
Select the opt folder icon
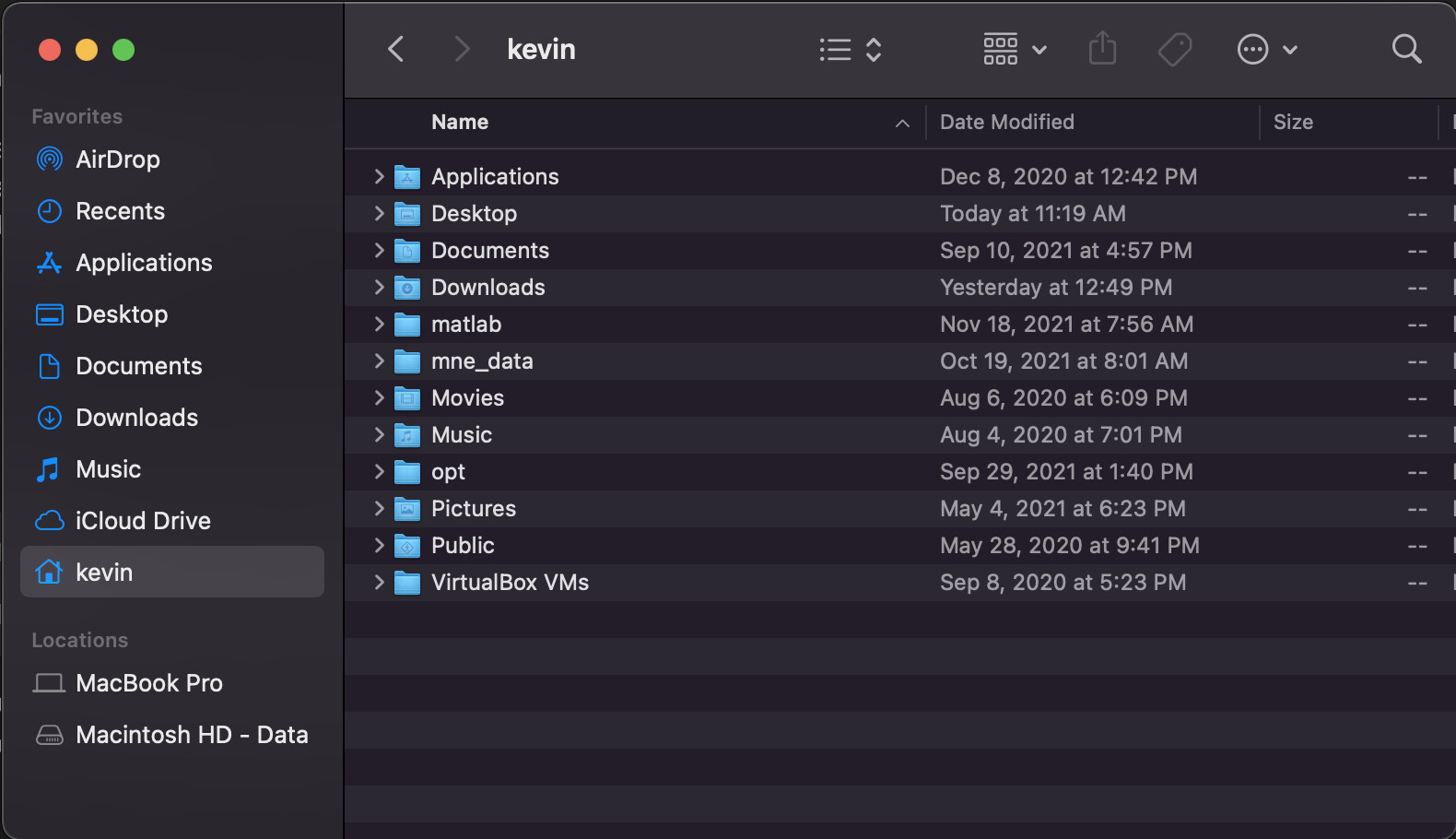[x=407, y=472]
